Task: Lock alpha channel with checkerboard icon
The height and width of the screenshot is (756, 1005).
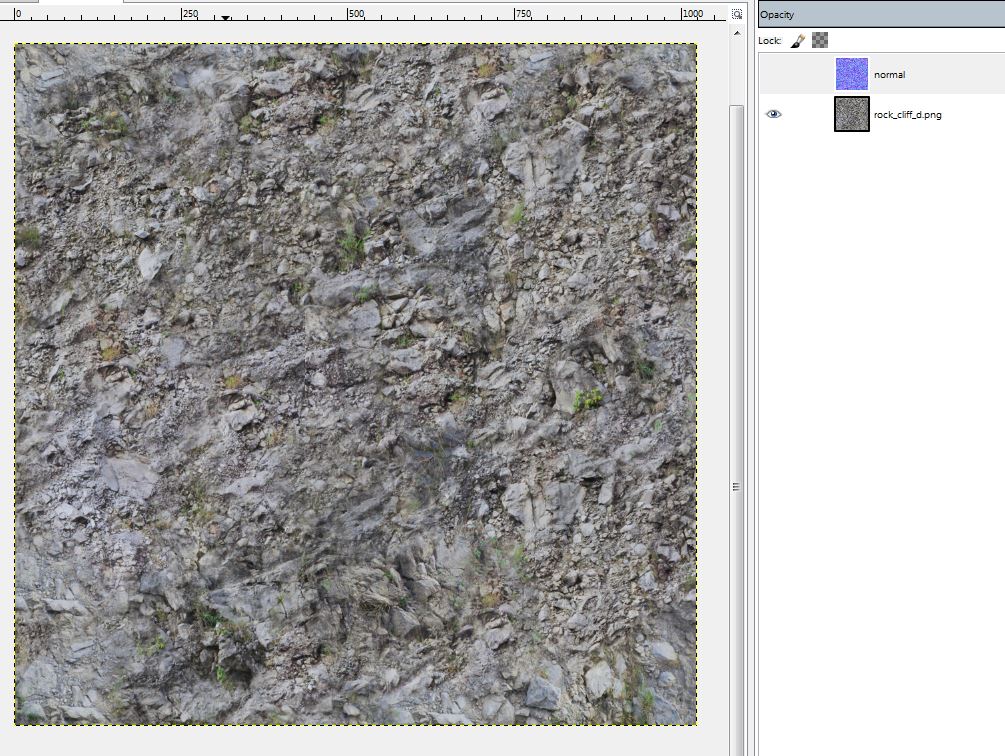Action: [x=820, y=40]
